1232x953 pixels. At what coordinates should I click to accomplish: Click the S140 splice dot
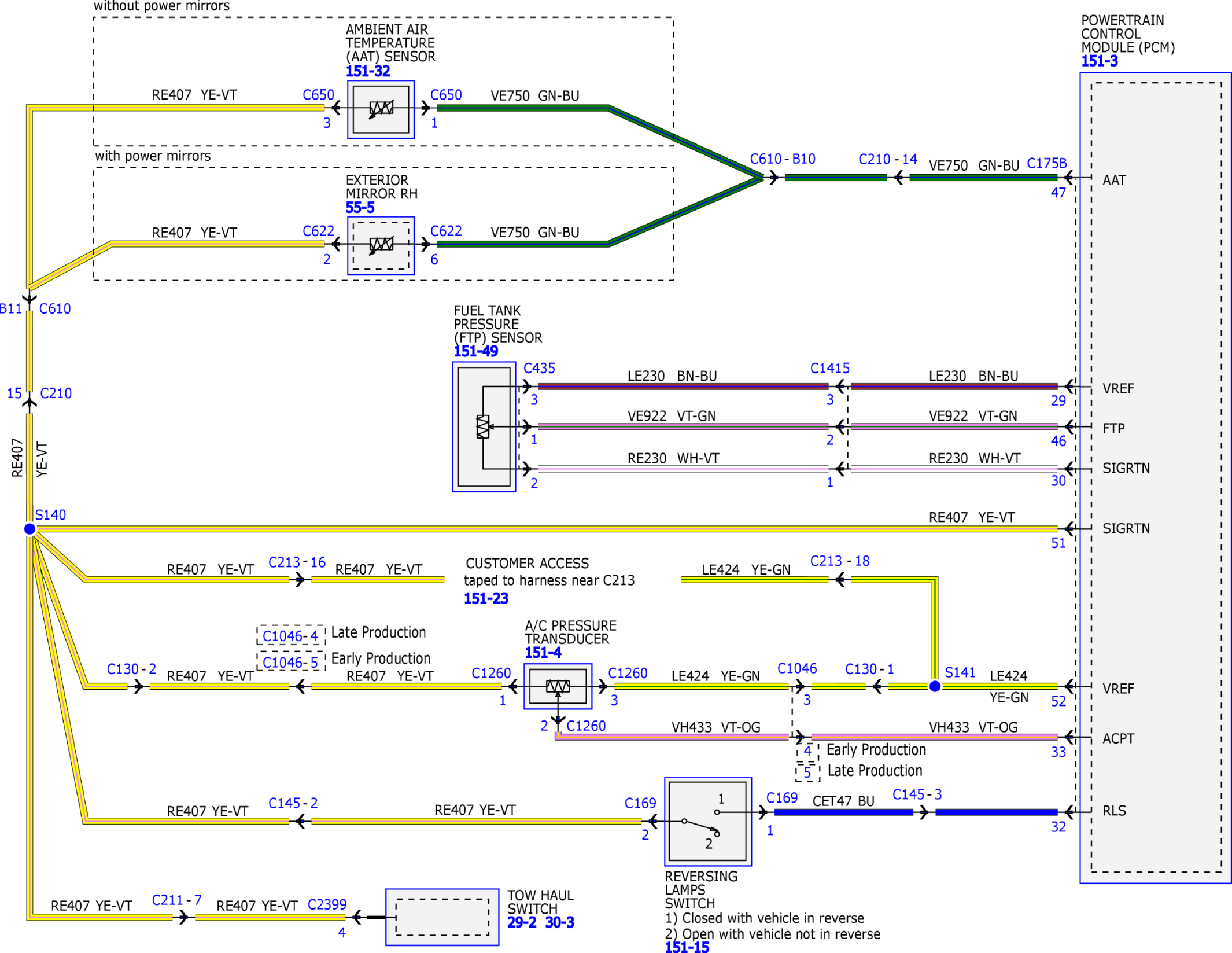pos(30,529)
